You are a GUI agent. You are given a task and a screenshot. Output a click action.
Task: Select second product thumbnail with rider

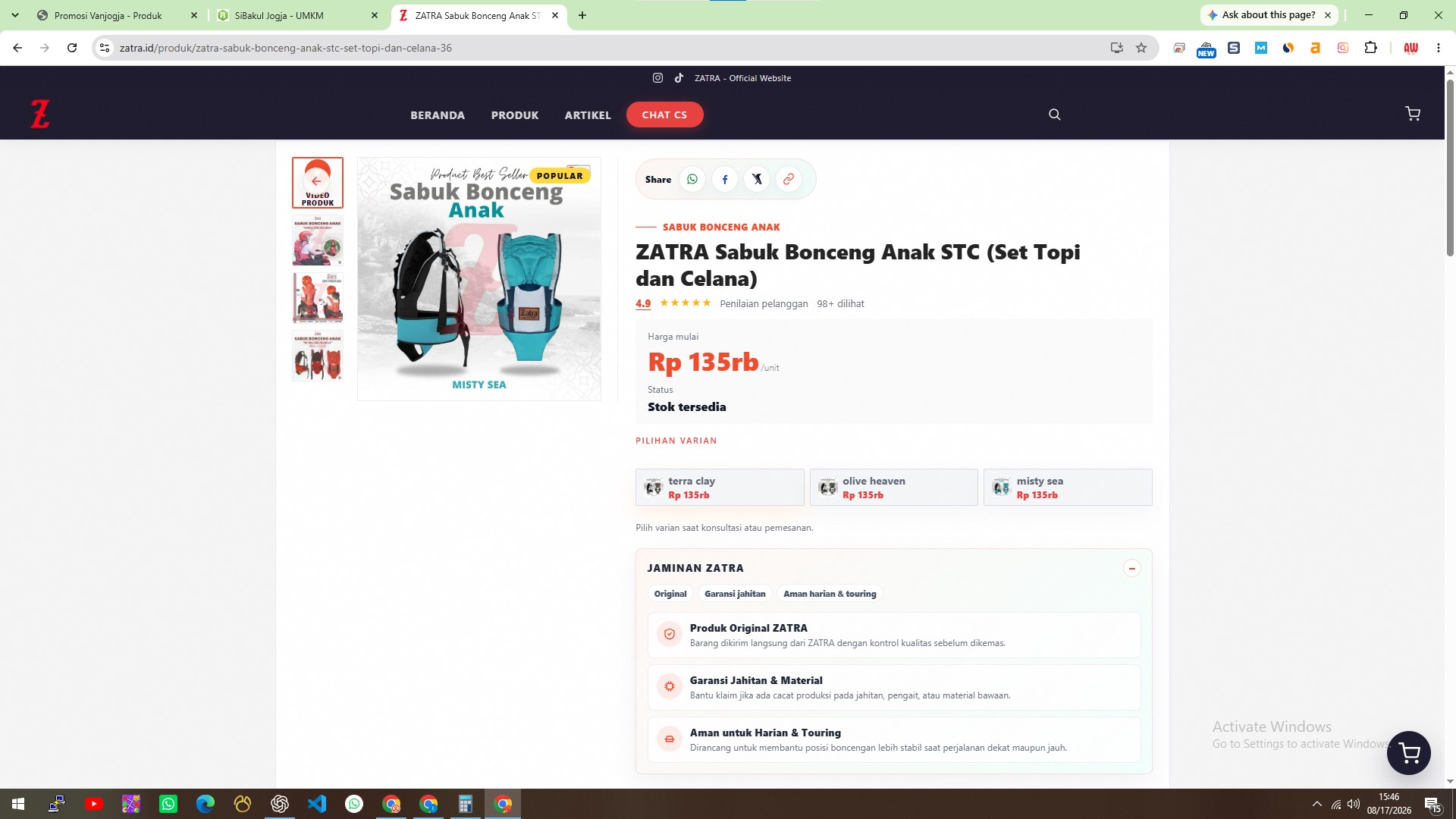318,240
